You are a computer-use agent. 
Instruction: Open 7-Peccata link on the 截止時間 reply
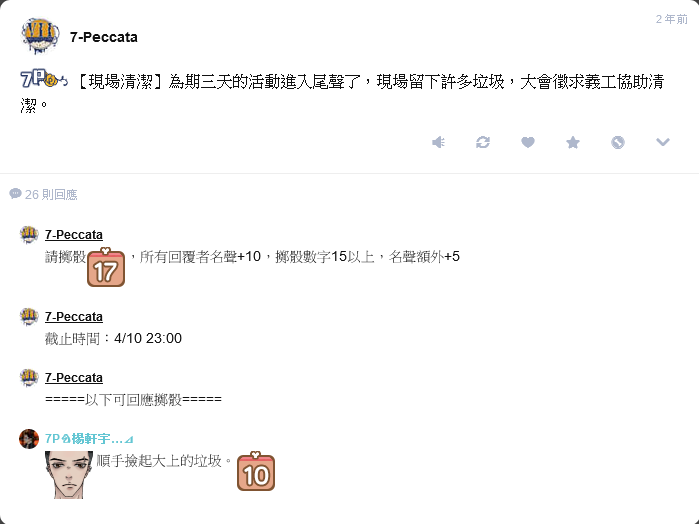point(74,317)
